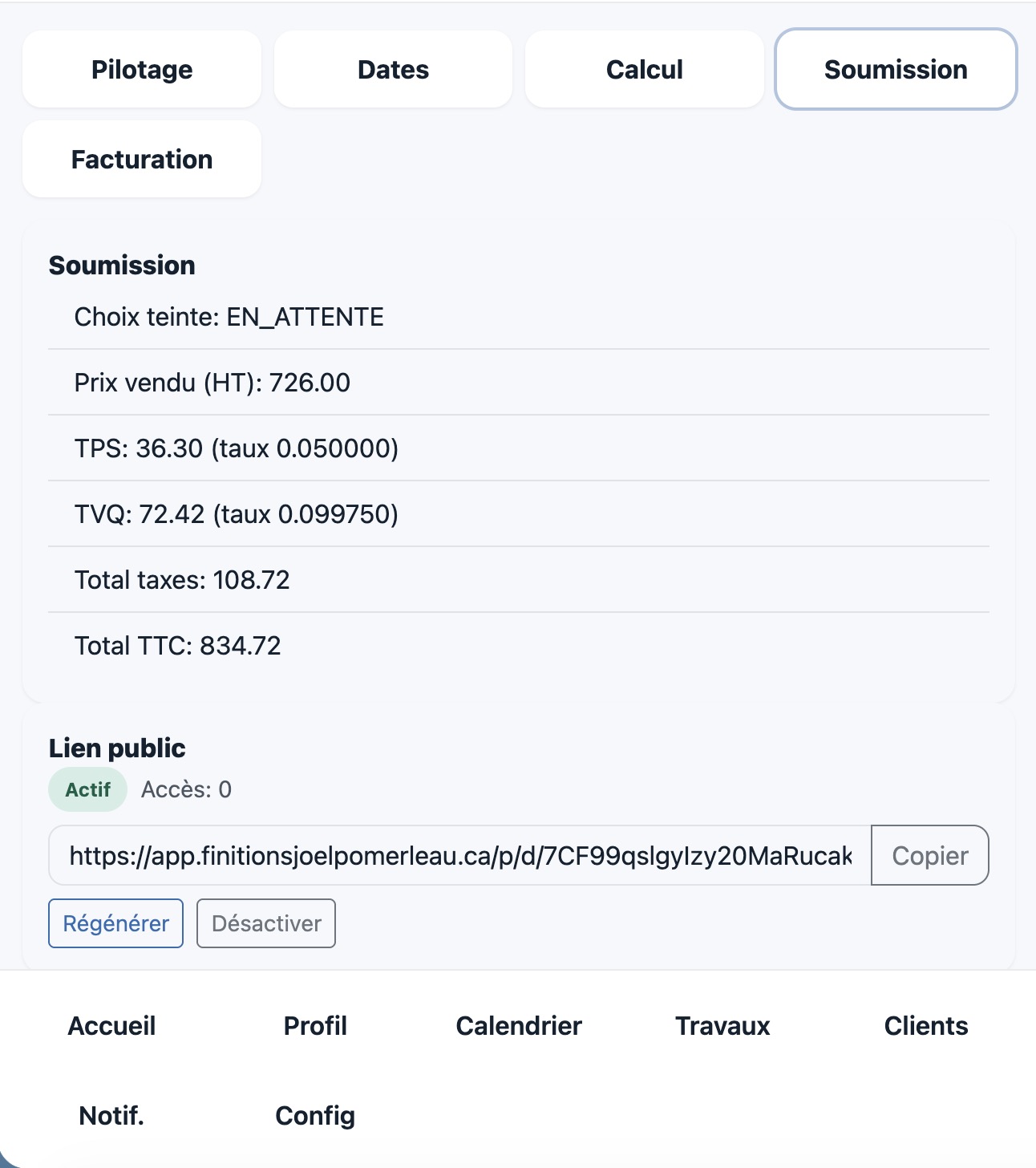
Task: Open the Calendrier section
Action: (519, 1026)
